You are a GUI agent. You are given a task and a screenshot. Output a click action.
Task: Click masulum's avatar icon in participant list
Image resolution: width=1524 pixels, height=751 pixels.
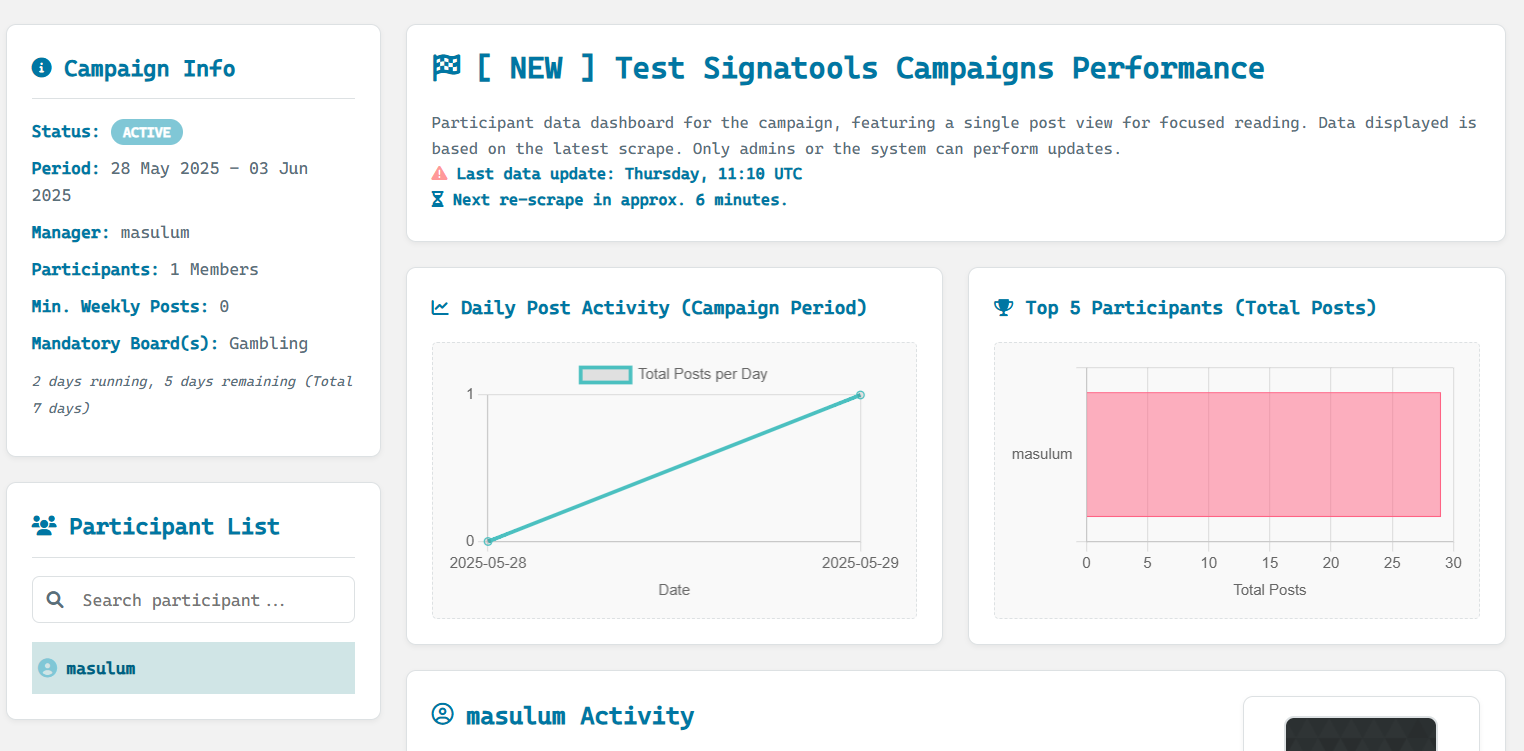coord(47,668)
